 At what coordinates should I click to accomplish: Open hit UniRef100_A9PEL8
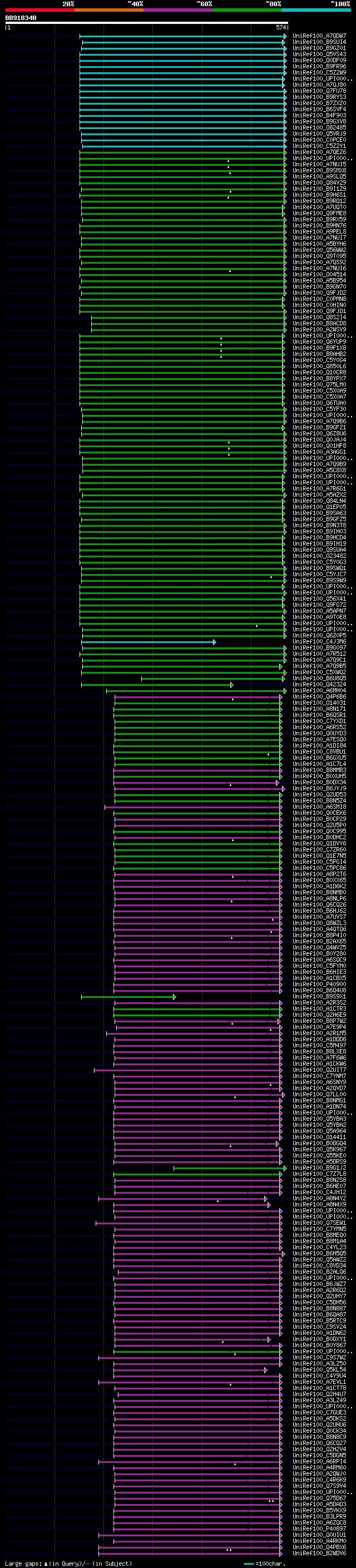pos(319,231)
